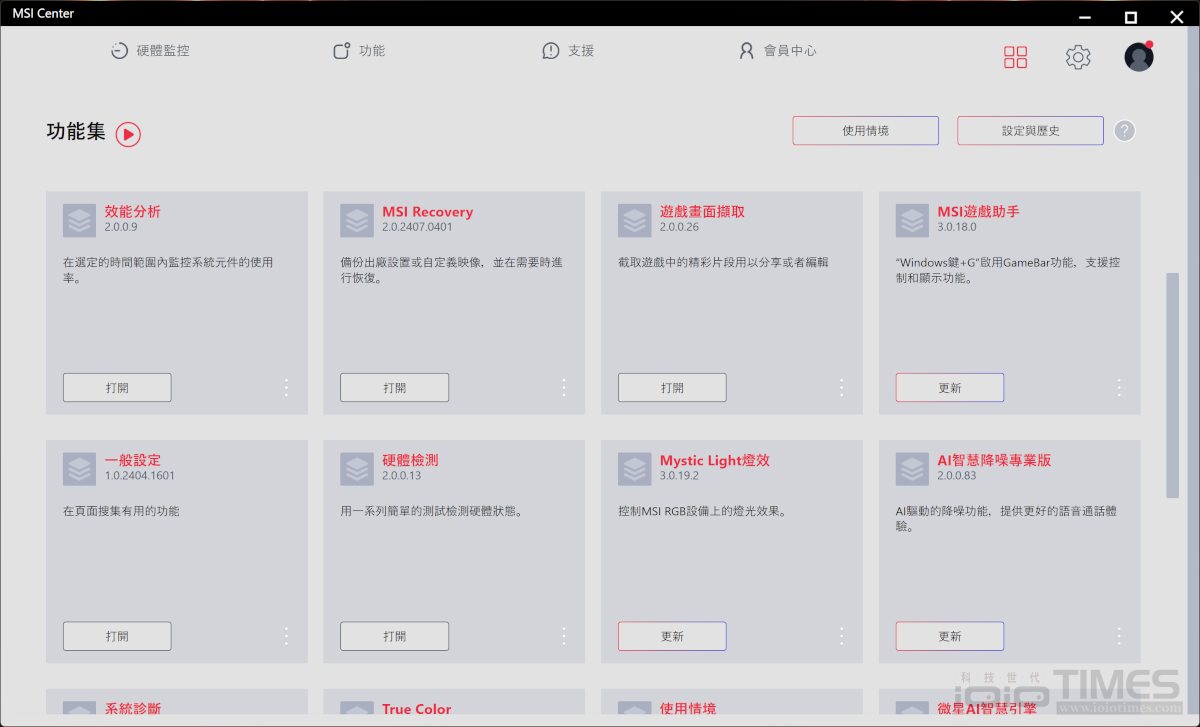The image size is (1200, 727).
Task: Click the question mark help icon
Action: [1124, 130]
